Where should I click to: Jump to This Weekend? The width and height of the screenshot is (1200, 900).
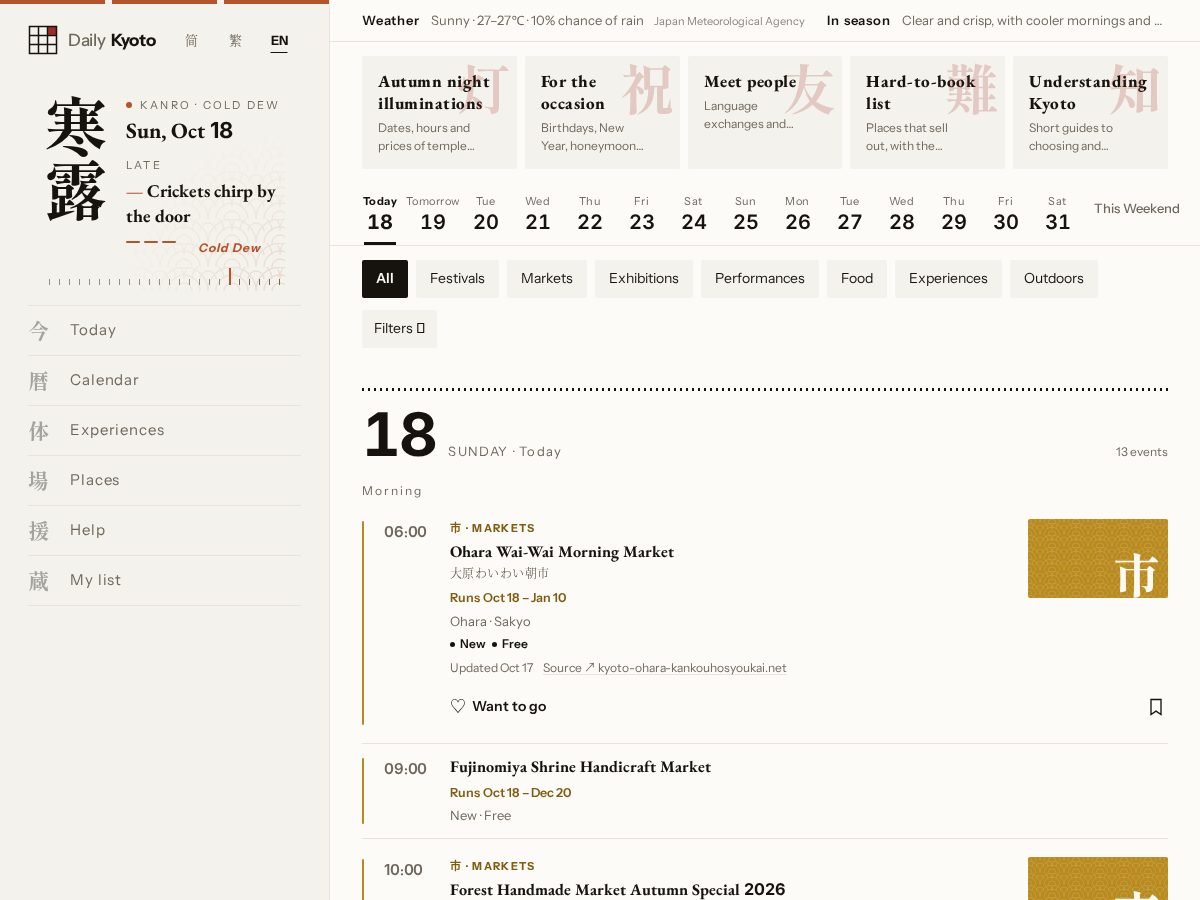[x=1137, y=209]
